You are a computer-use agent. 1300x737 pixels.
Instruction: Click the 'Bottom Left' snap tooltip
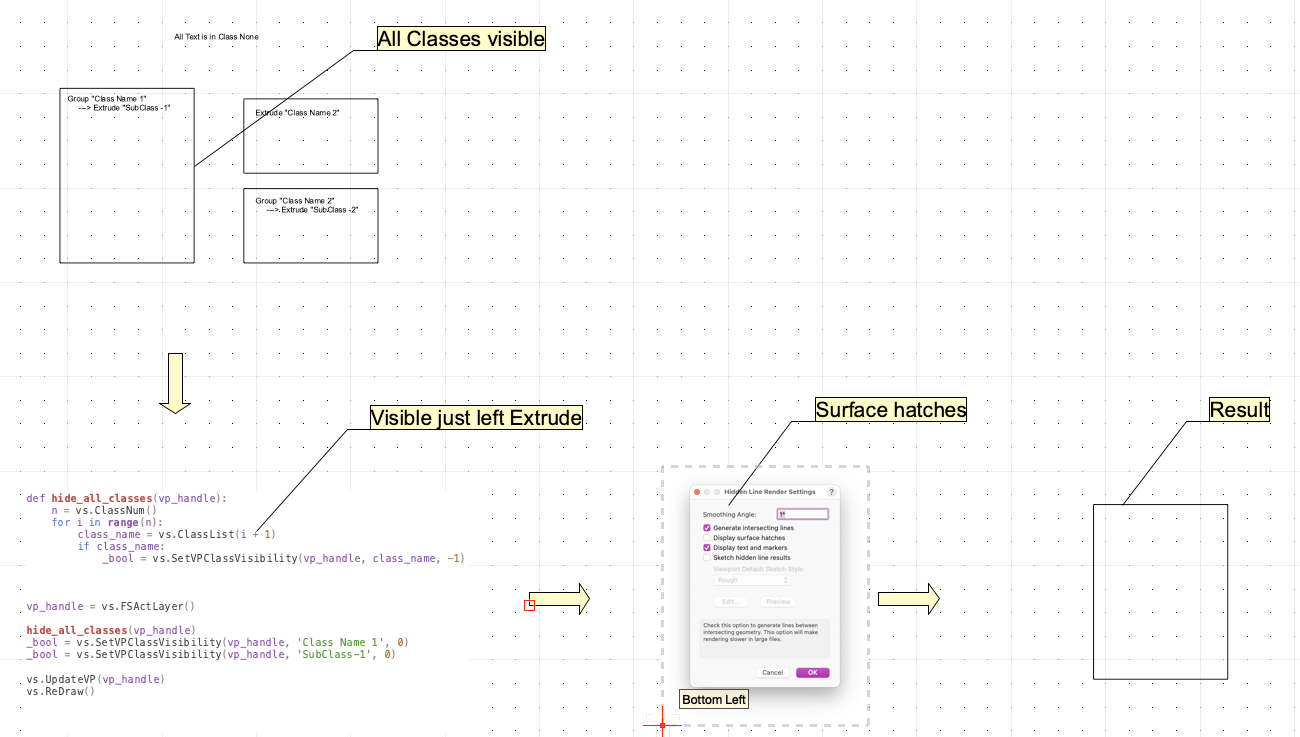[x=714, y=699]
